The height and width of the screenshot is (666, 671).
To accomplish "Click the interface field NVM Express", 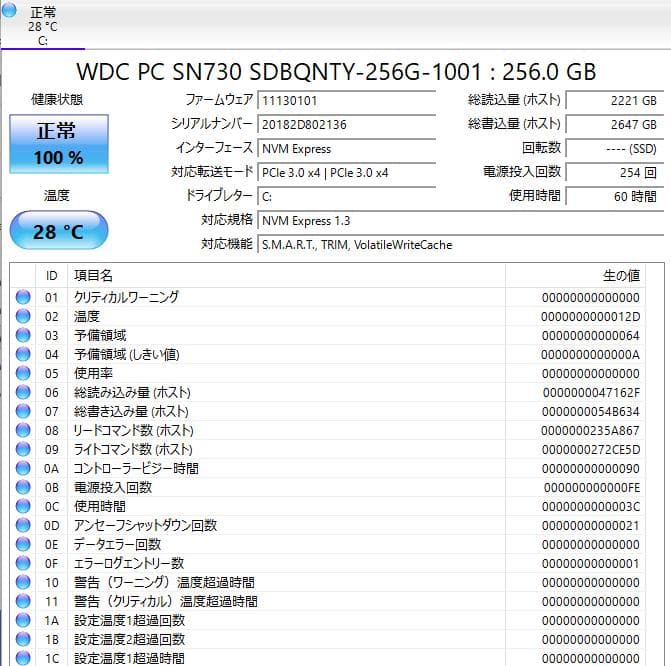I will [346, 149].
